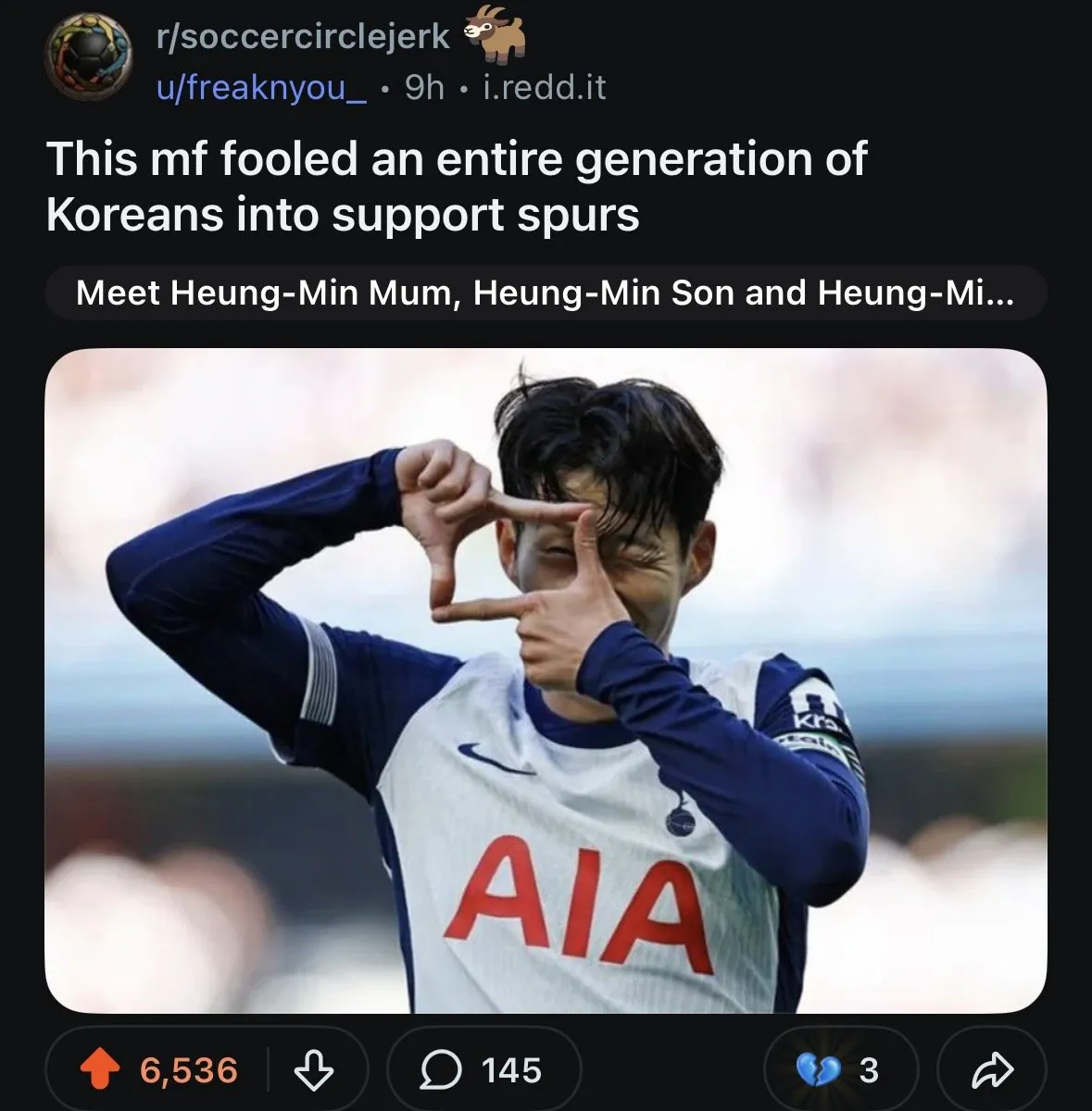The image size is (1092, 1111).
Task: Open the i.redd.it source domain link
Action: click(545, 87)
